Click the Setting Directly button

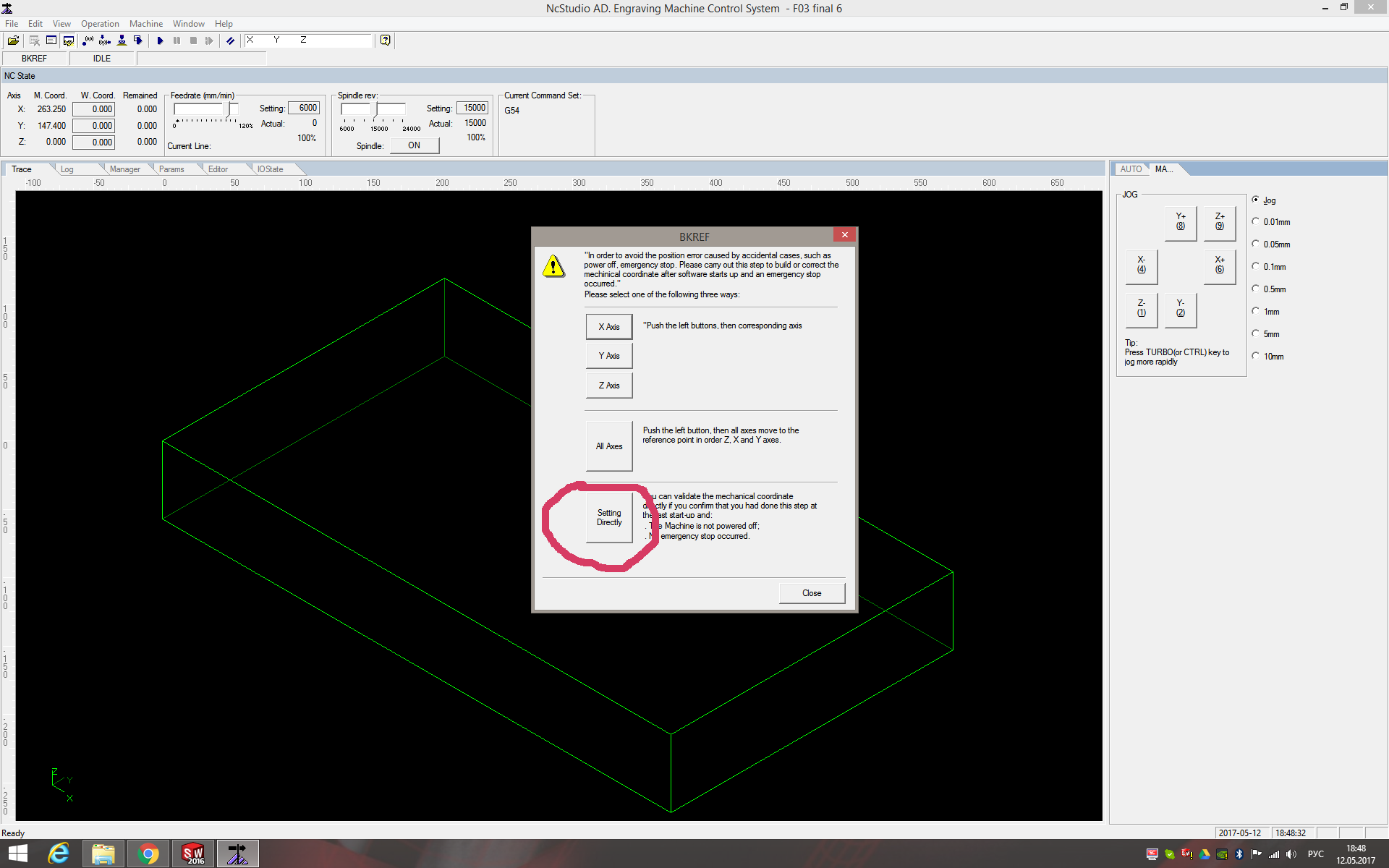point(609,517)
